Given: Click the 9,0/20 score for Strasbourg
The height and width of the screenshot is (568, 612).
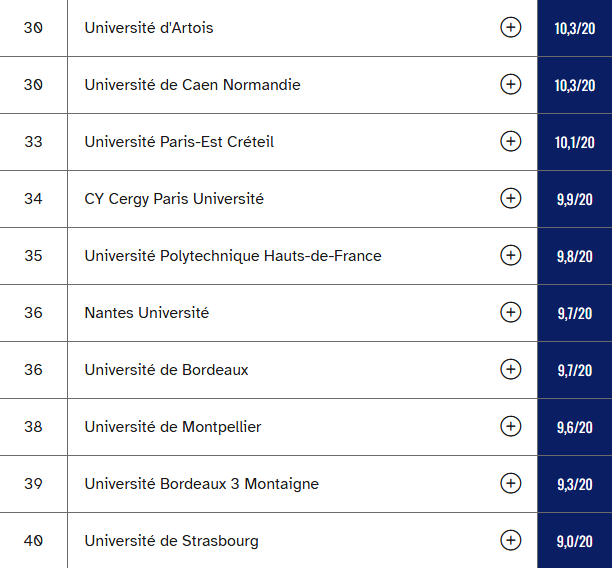Looking at the screenshot, I should pos(575,541).
